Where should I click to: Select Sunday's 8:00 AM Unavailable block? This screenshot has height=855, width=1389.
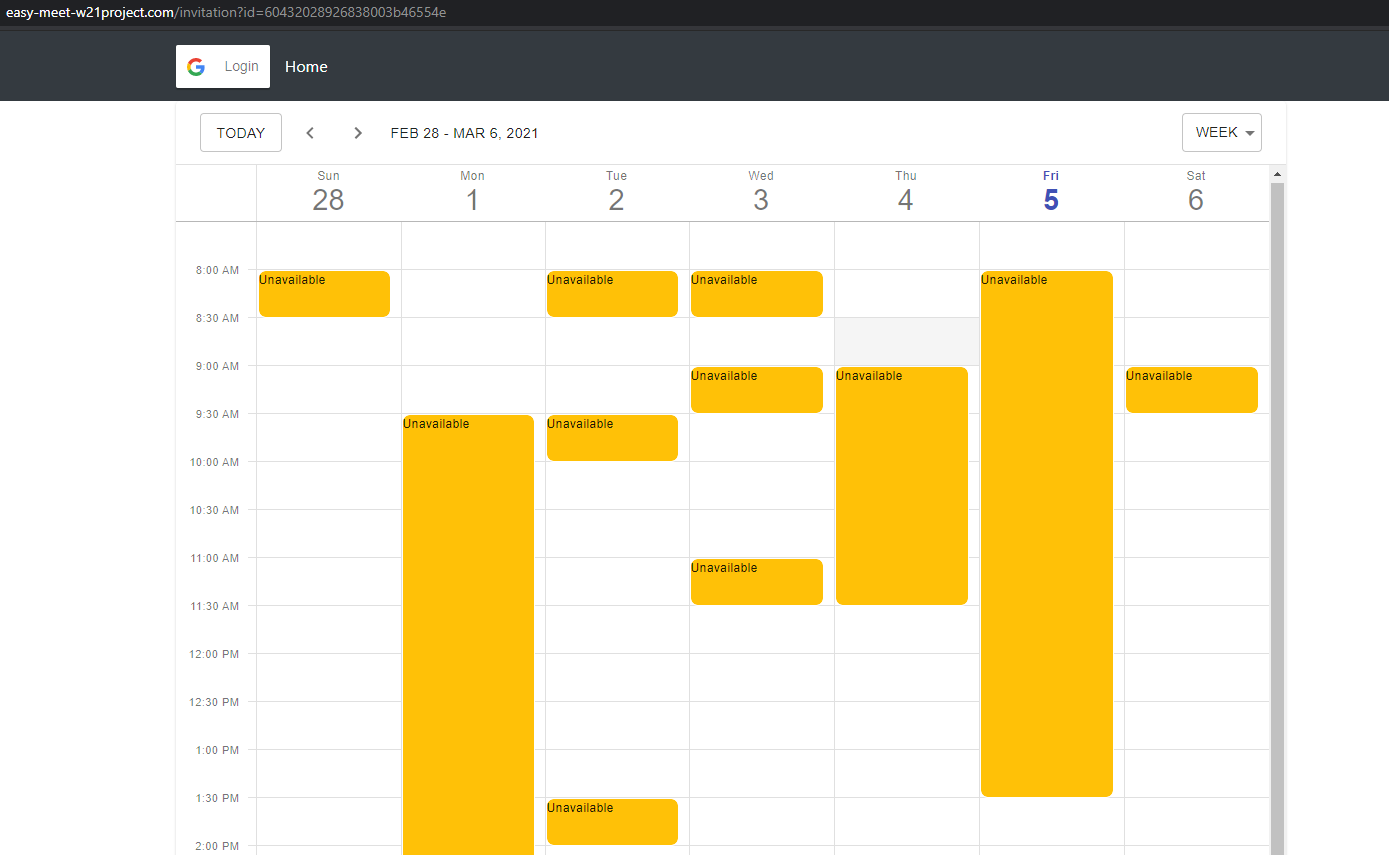pyautogui.click(x=324, y=293)
